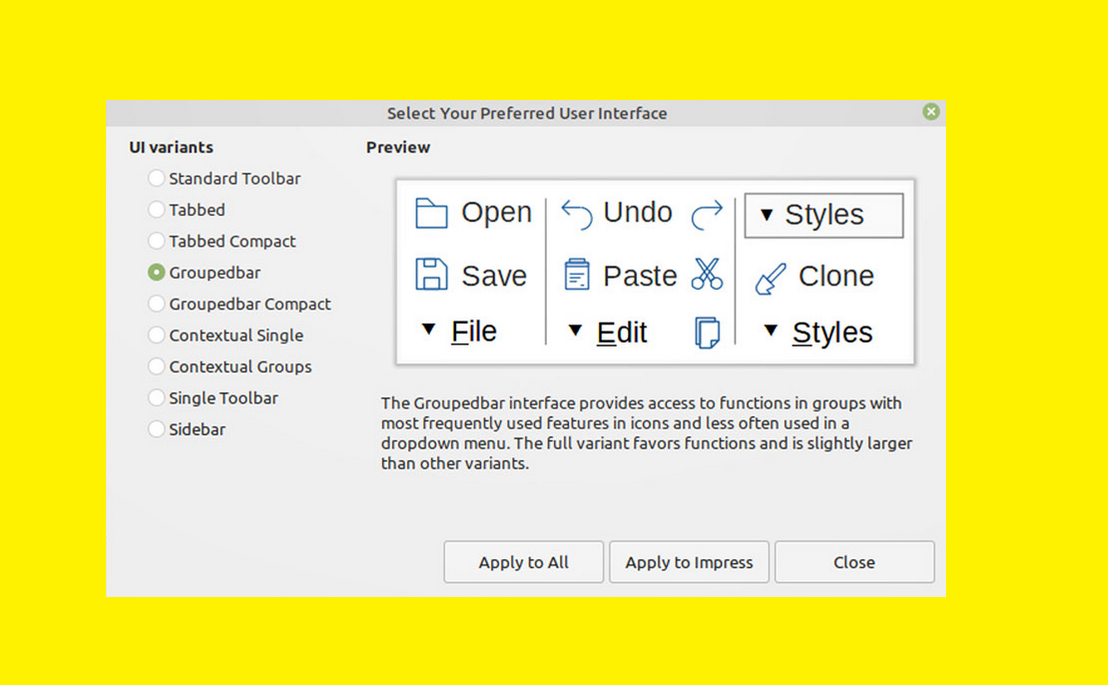Open the Styles dropdown box in preview
This screenshot has height=685, width=1108.
[823, 215]
